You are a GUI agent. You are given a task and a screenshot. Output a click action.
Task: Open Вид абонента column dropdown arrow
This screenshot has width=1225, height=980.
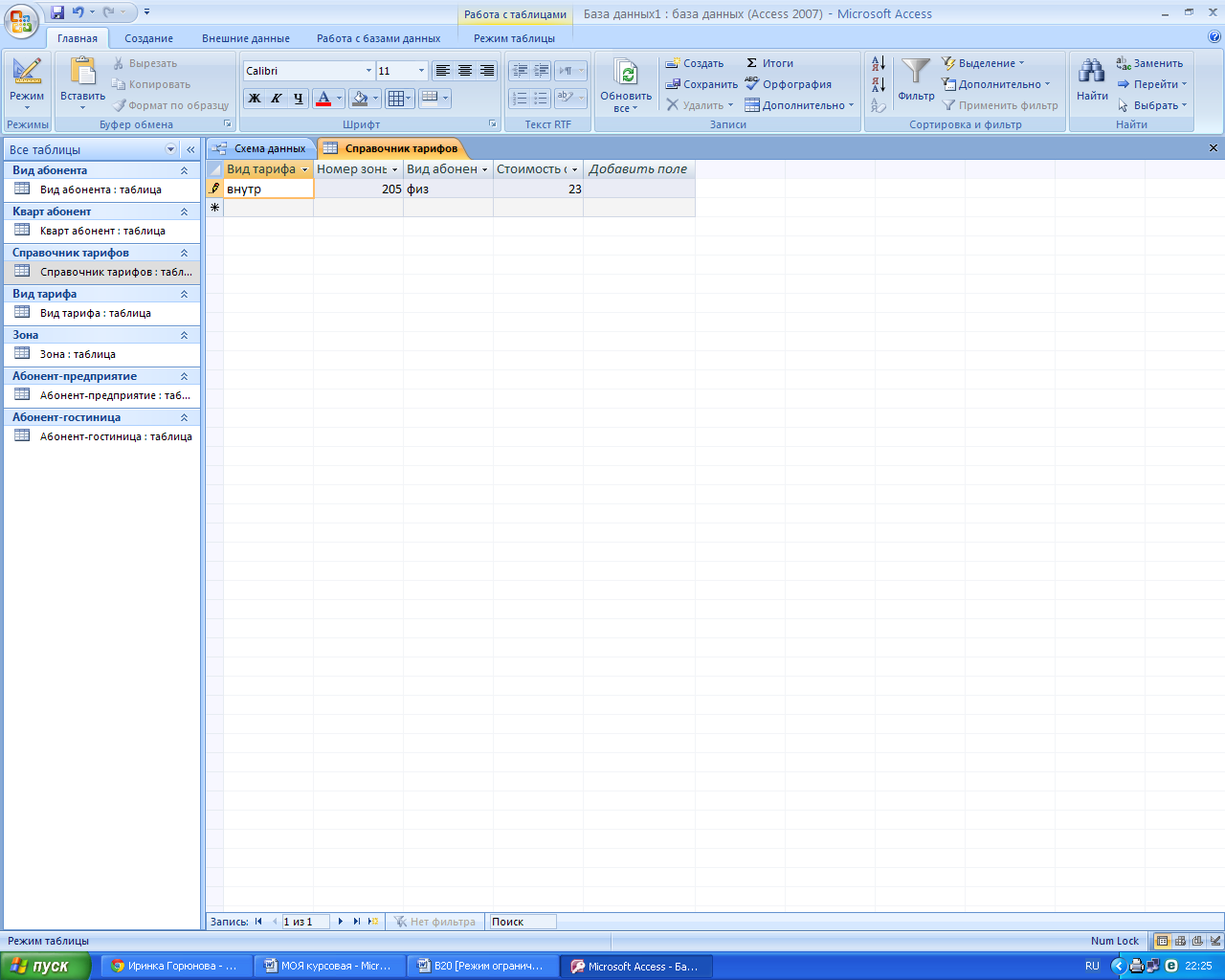[484, 169]
